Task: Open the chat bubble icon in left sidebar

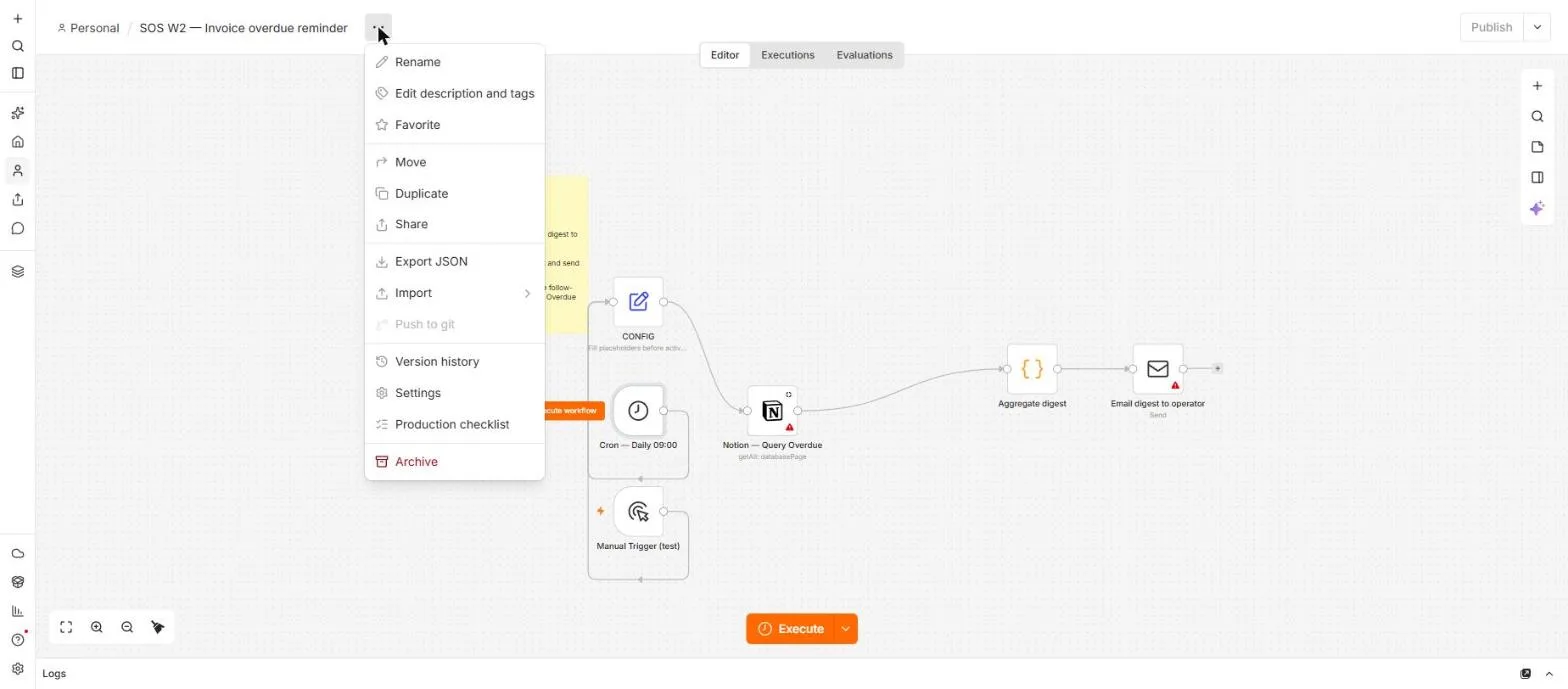Action: coord(17,228)
